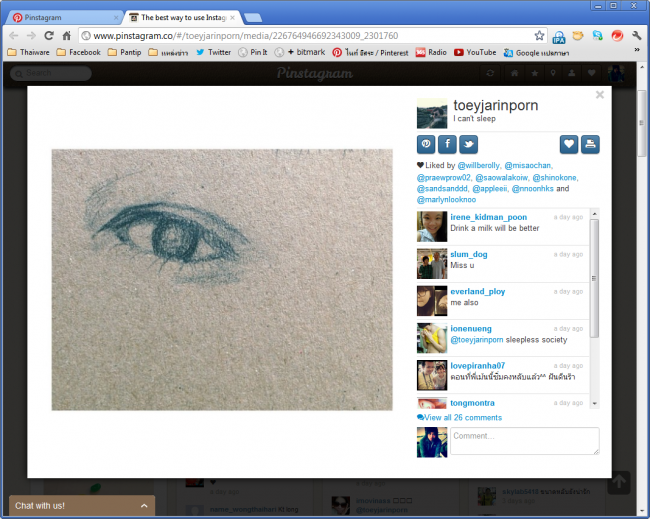Click browser forward arrow

tap(31, 36)
